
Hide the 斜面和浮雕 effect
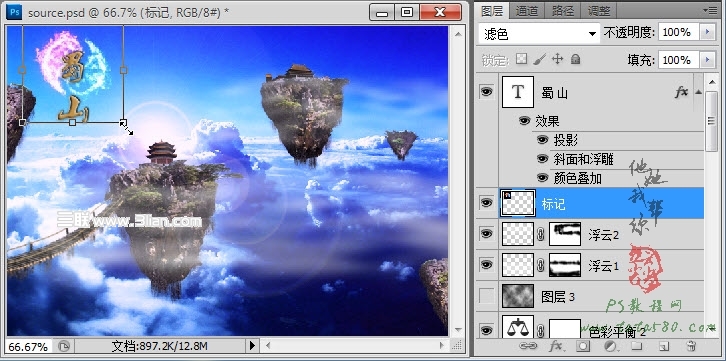click(542, 159)
